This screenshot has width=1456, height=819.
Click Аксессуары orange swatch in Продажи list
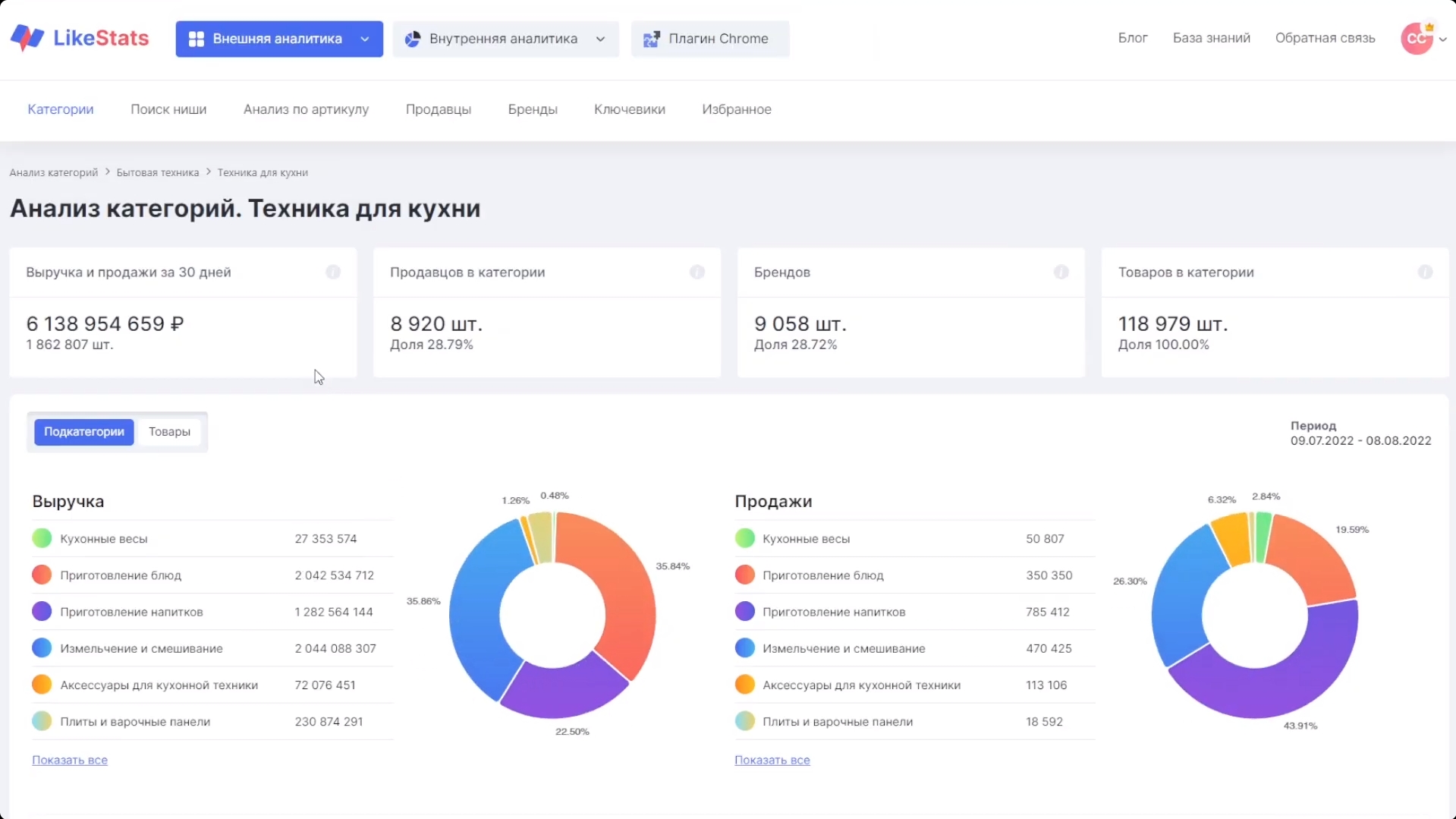pyautogui.click(x=745, y=684)
